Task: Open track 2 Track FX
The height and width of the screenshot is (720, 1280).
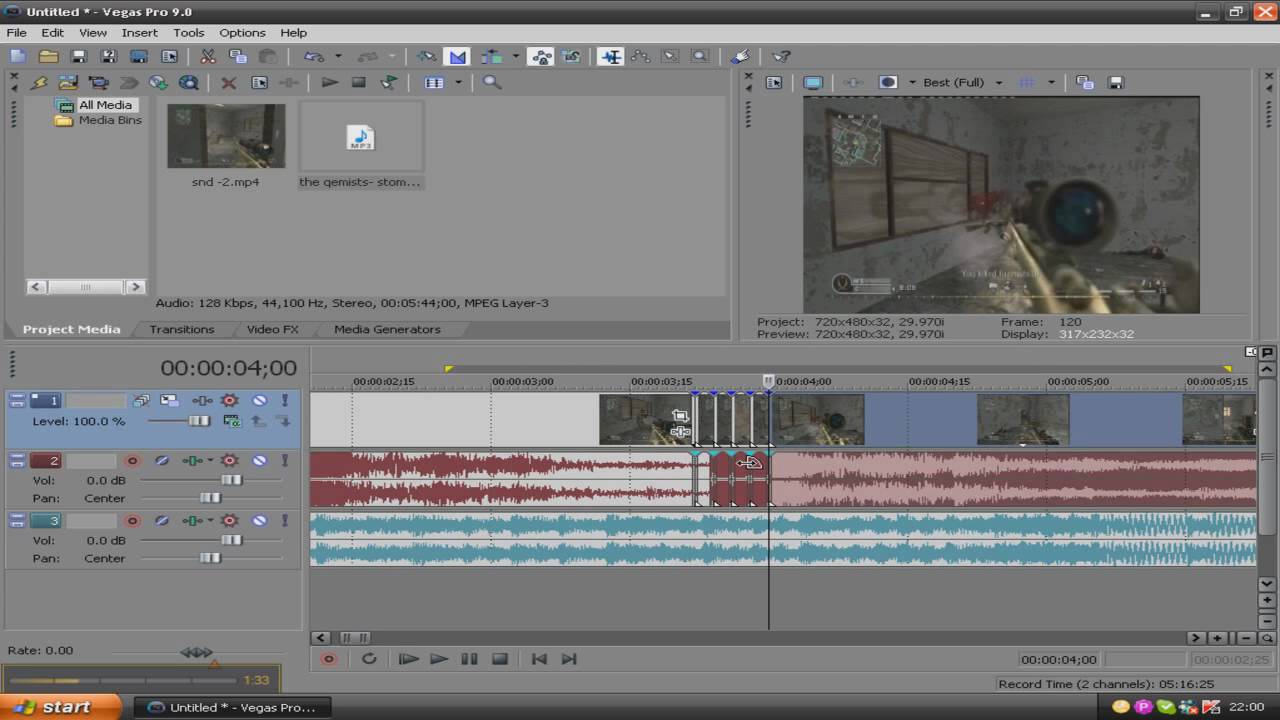Action: click(193, 461)
